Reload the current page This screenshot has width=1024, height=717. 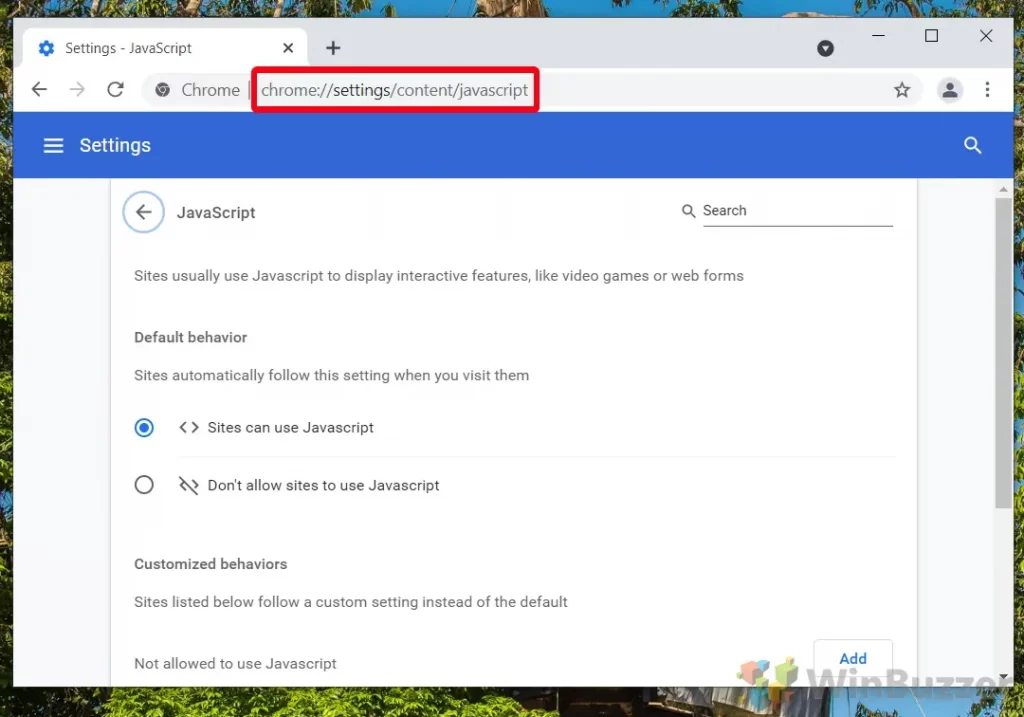point(115,89)
